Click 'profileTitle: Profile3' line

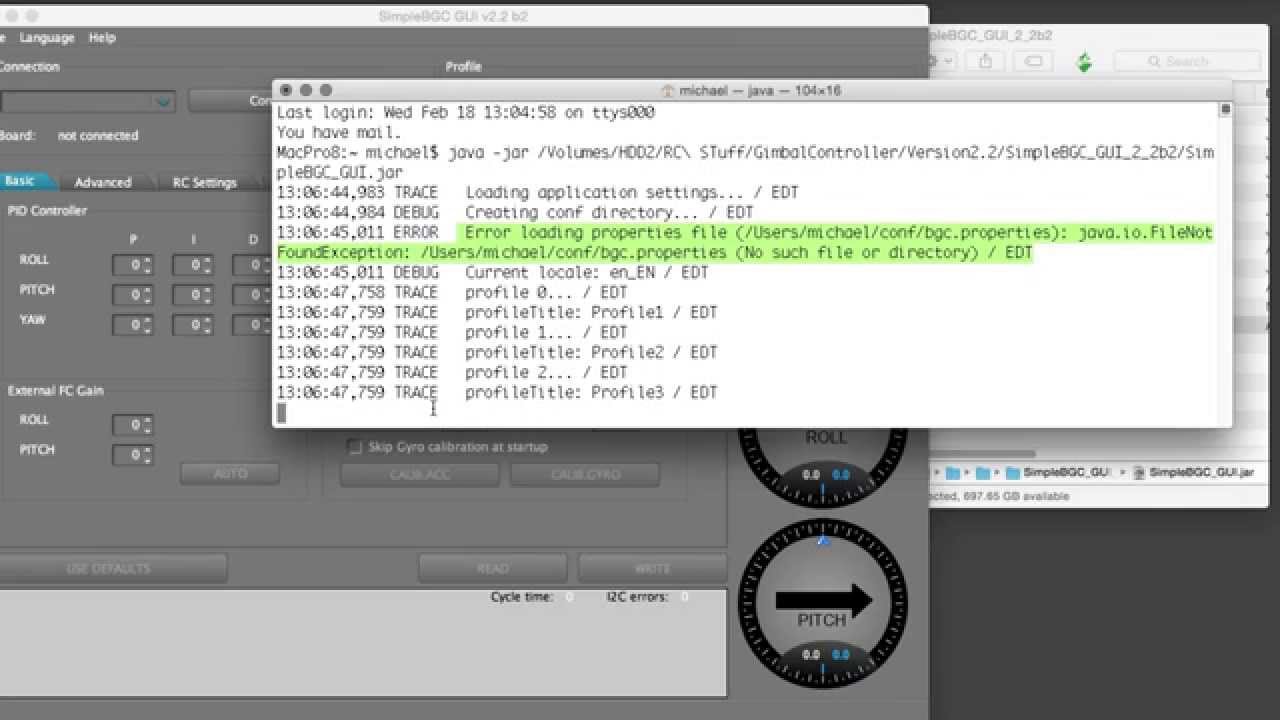[497, 392]
